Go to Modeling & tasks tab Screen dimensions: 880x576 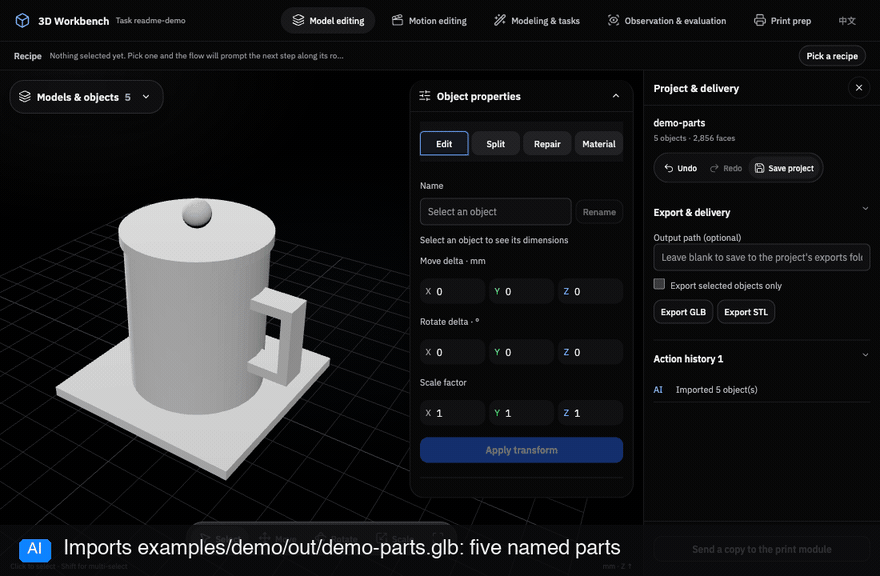(537, 21)
